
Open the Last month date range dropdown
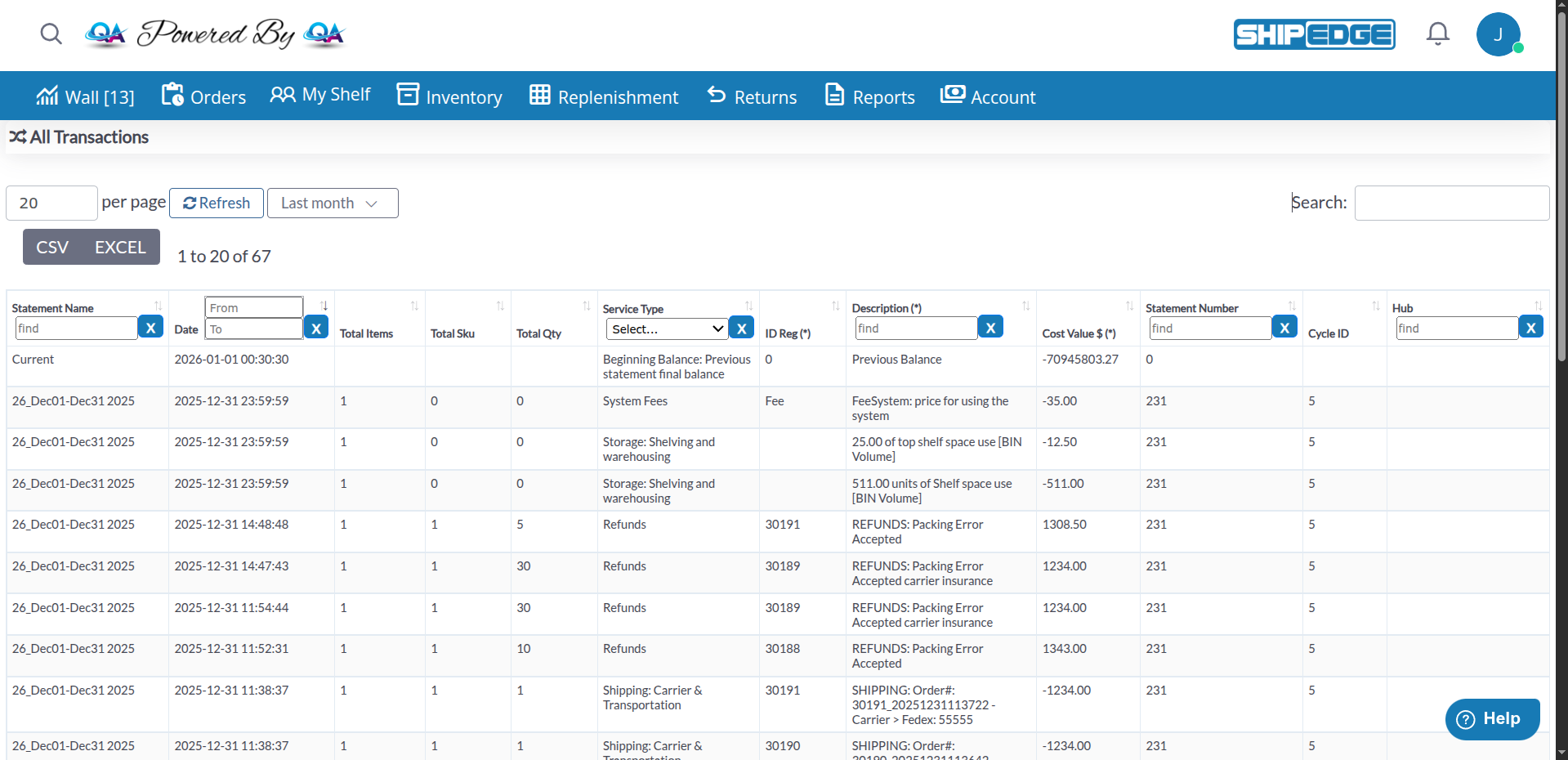pos(332,203)
